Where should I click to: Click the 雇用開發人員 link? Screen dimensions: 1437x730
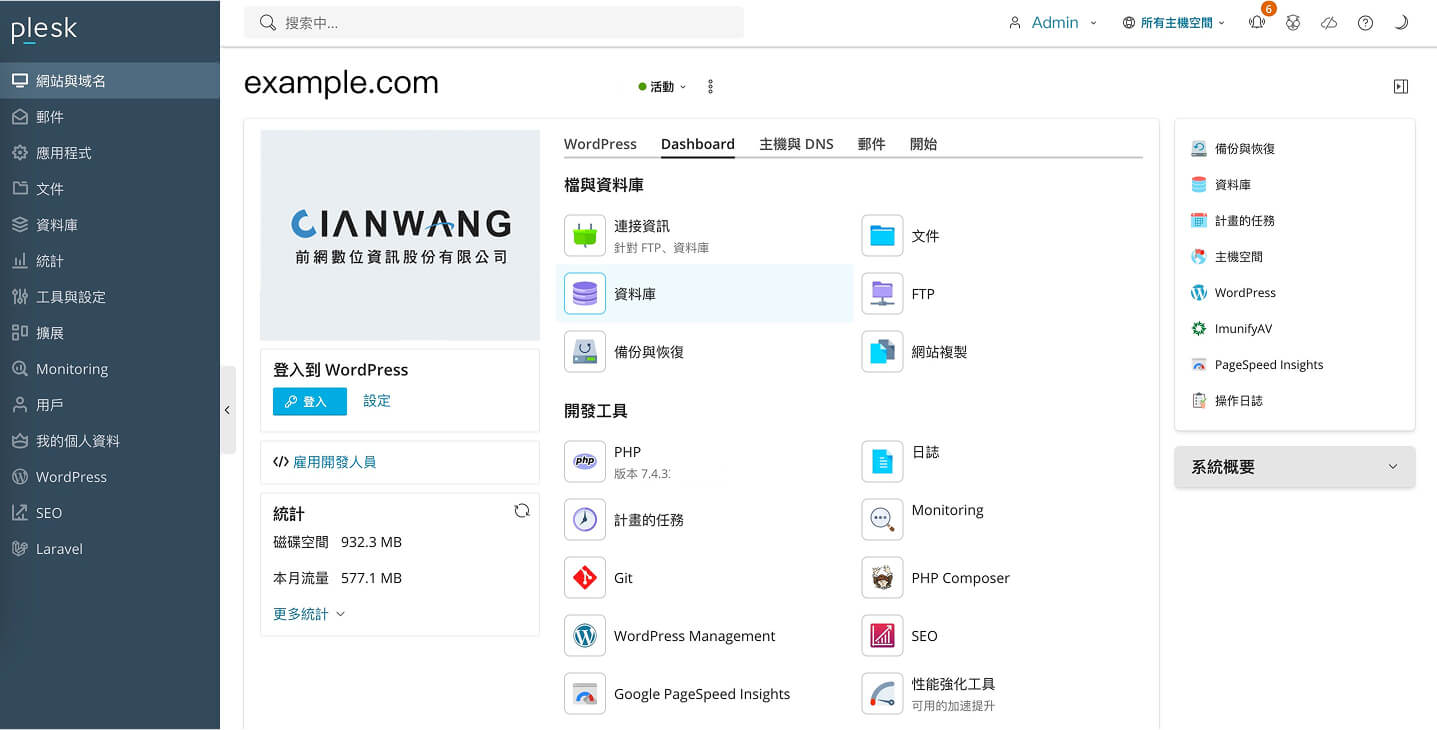(x=334, y=462)
